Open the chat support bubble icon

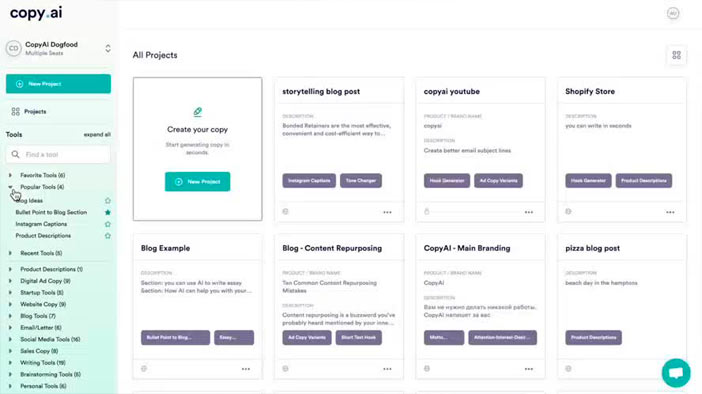pos(676,373)
